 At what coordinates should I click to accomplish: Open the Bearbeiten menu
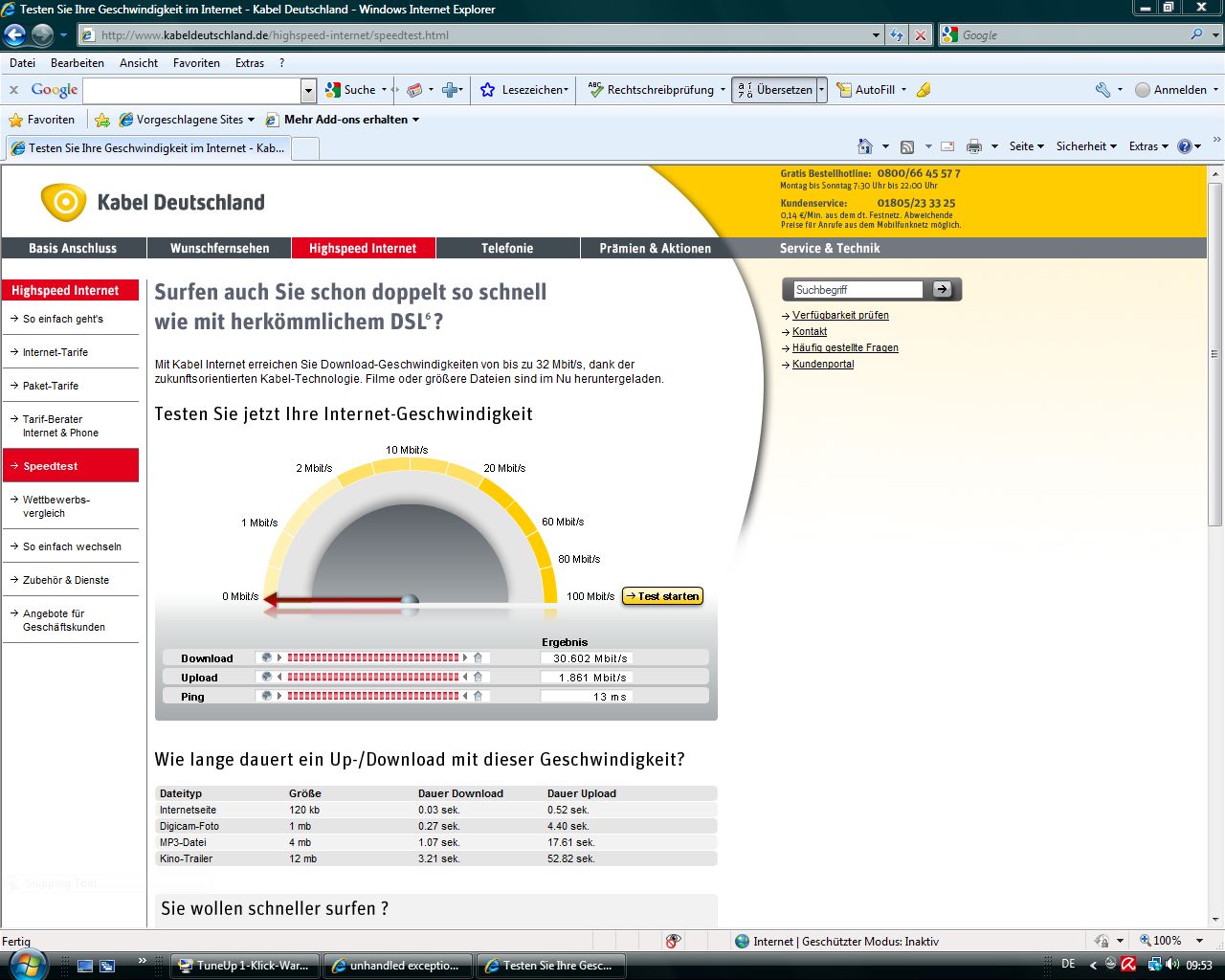coord(78,63)
